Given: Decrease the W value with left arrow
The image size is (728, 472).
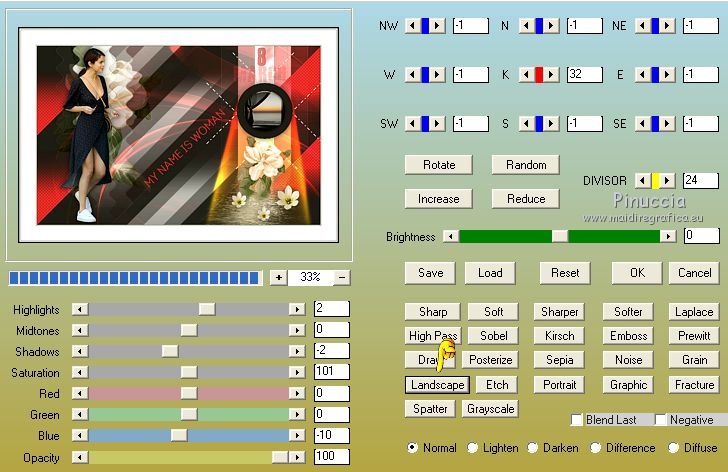Looking at the screenshot, I should click(412, 74).
